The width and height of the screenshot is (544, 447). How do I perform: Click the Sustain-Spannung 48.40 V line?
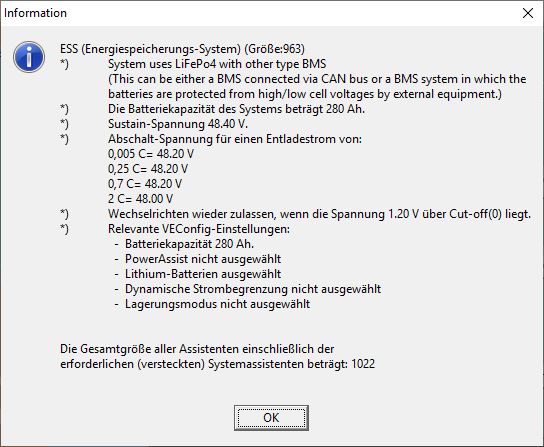tap(178, 124)
